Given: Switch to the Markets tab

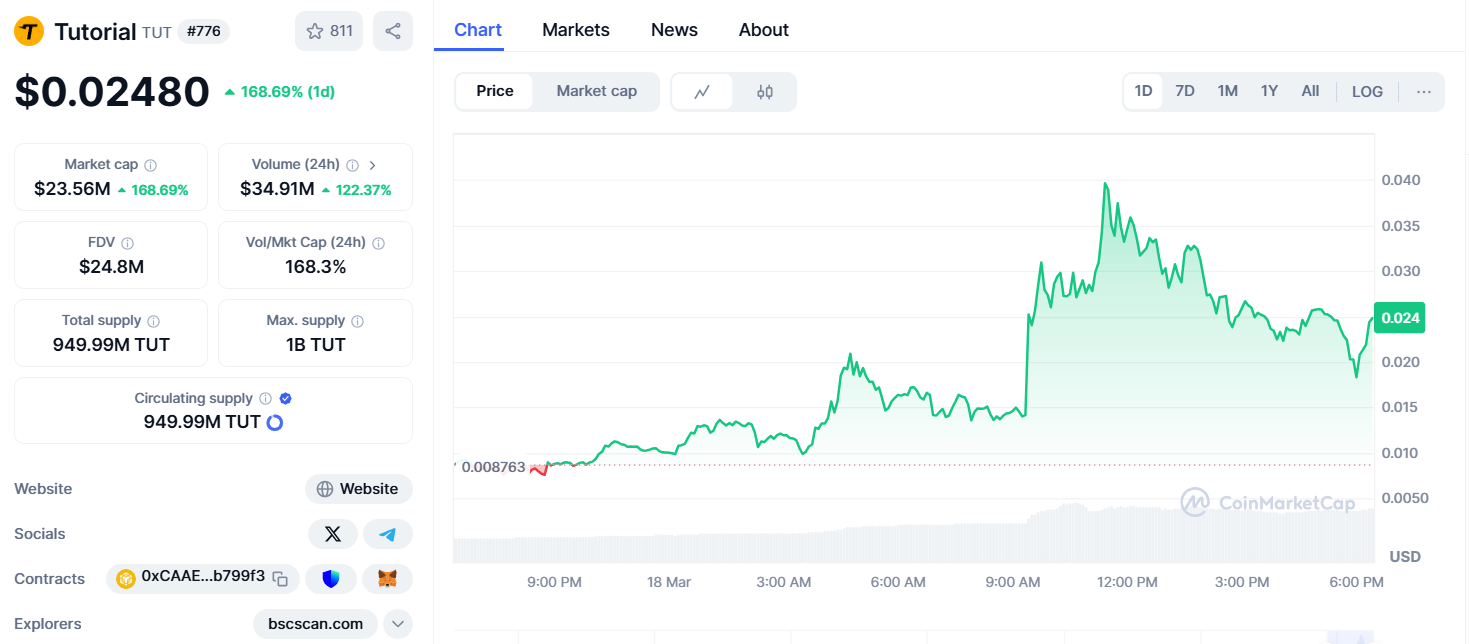Looking at the screenshot, I should (x=576, y=30).
